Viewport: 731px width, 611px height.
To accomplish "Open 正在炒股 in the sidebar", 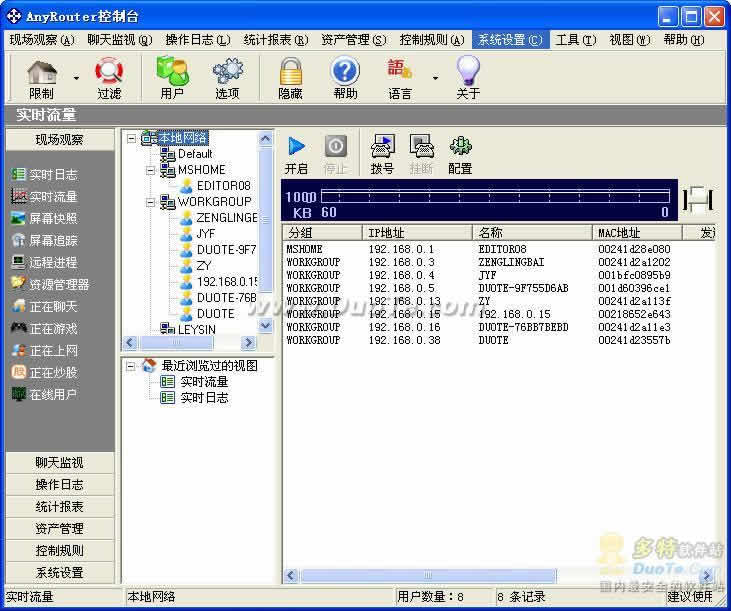I will tap(45, 372).
